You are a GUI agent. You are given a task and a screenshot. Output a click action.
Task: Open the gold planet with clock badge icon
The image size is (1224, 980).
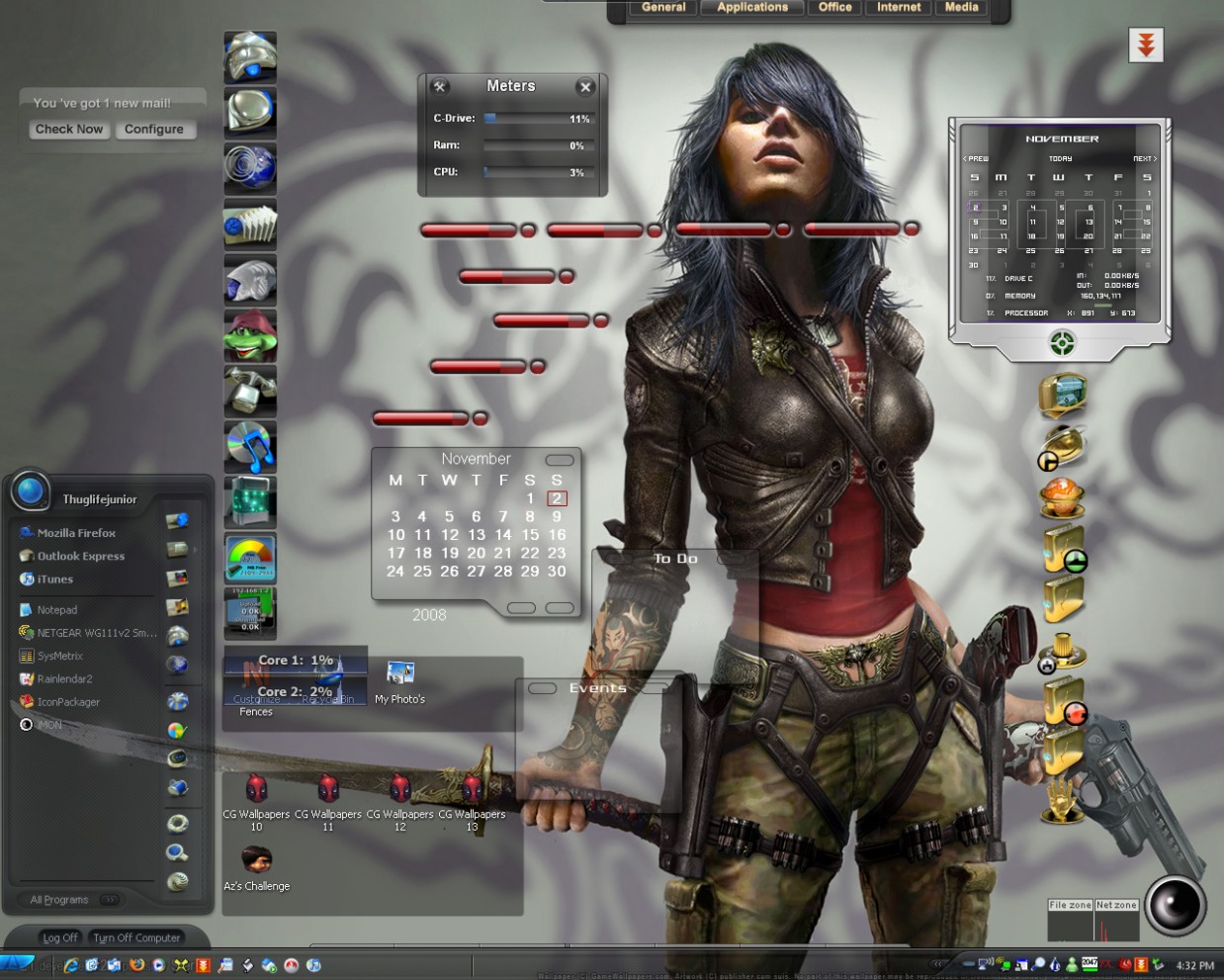pos(1062,447)
